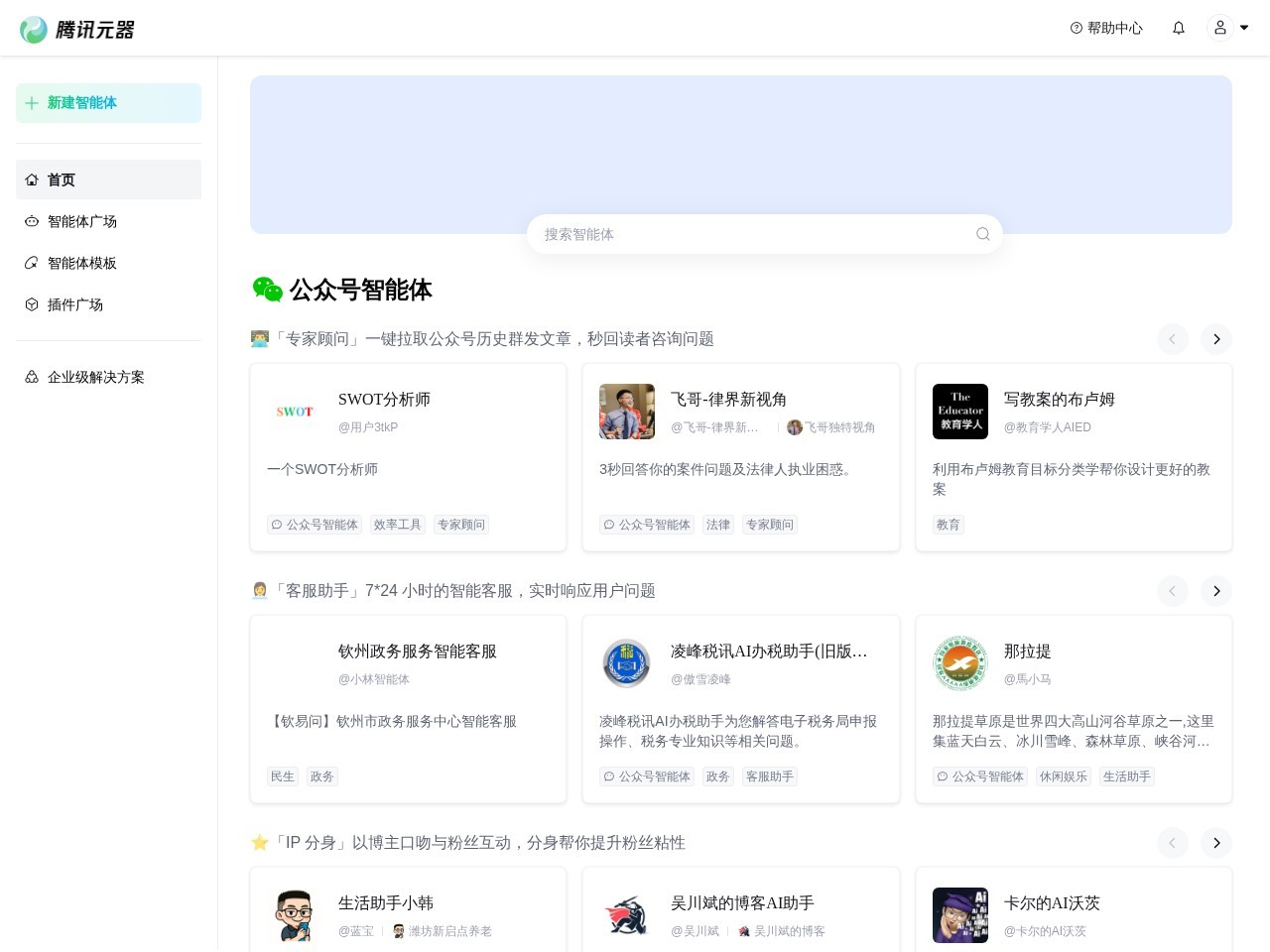
Task: Click the 休闲娱乐 tag on 那拉提
Action: 1064,776
